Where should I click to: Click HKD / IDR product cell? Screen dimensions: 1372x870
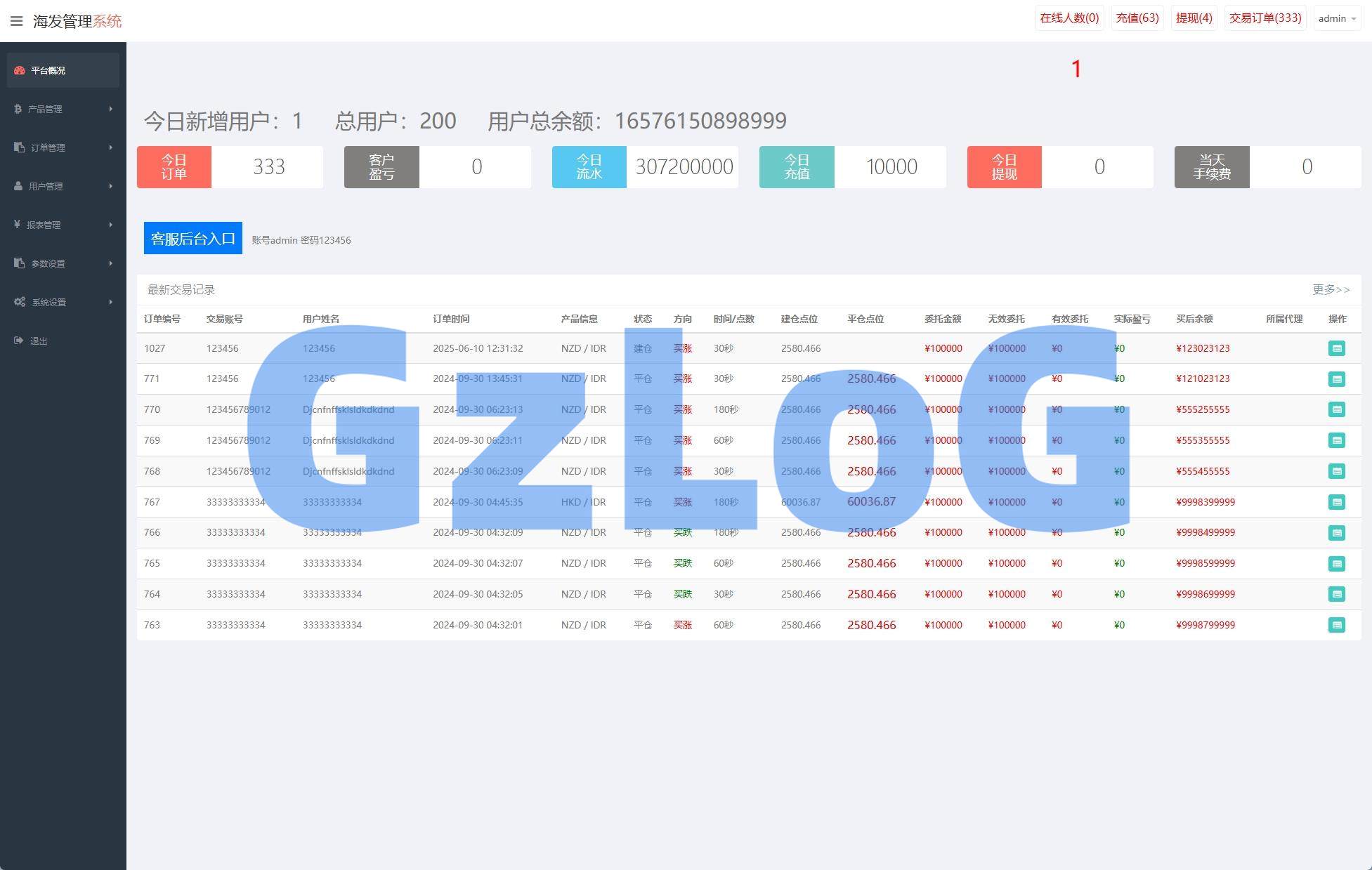point(583,502)
